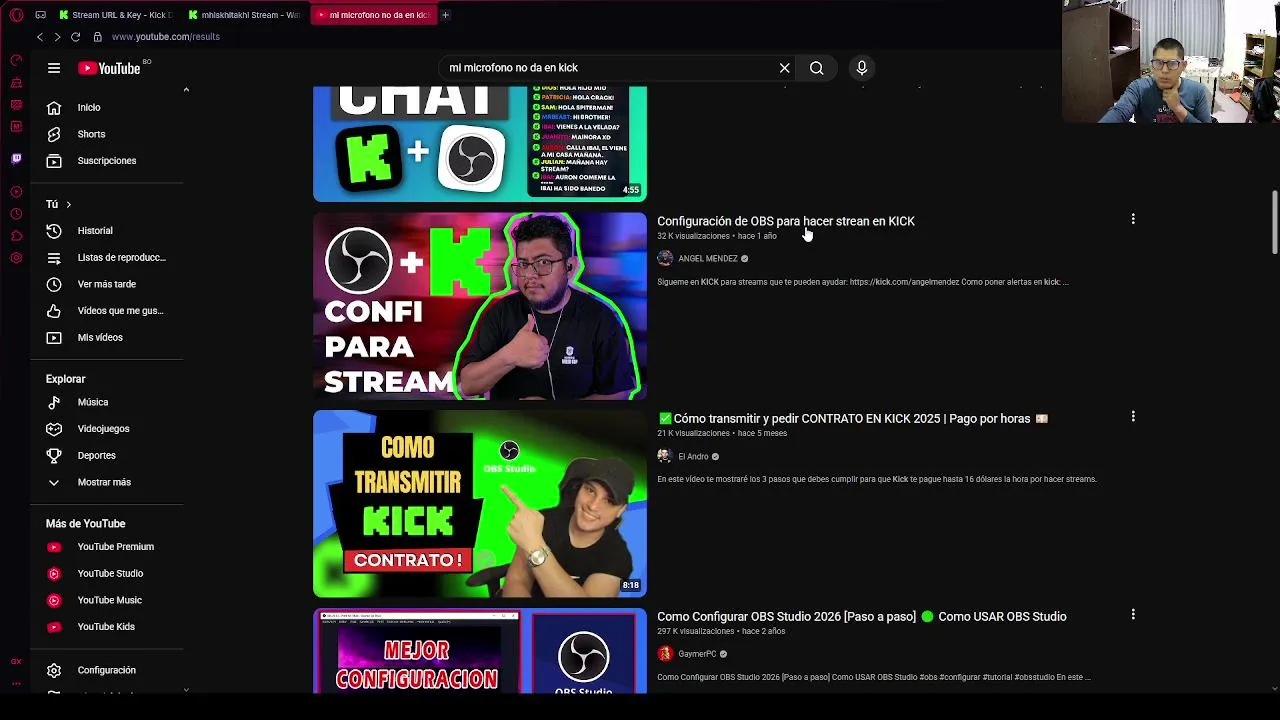The height and width of the screenshot is (720, 1280).
Task: Click the YouTube logo
Action: [x=109, y=68]
